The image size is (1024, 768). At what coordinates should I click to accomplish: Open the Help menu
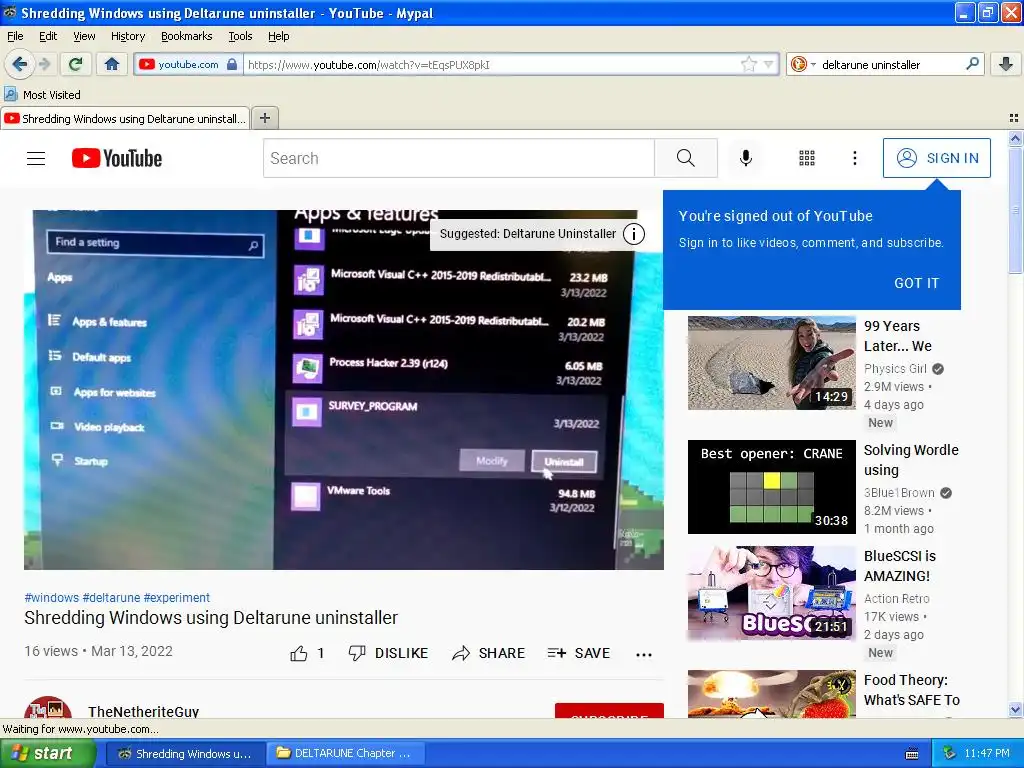[x=279, y=36]
